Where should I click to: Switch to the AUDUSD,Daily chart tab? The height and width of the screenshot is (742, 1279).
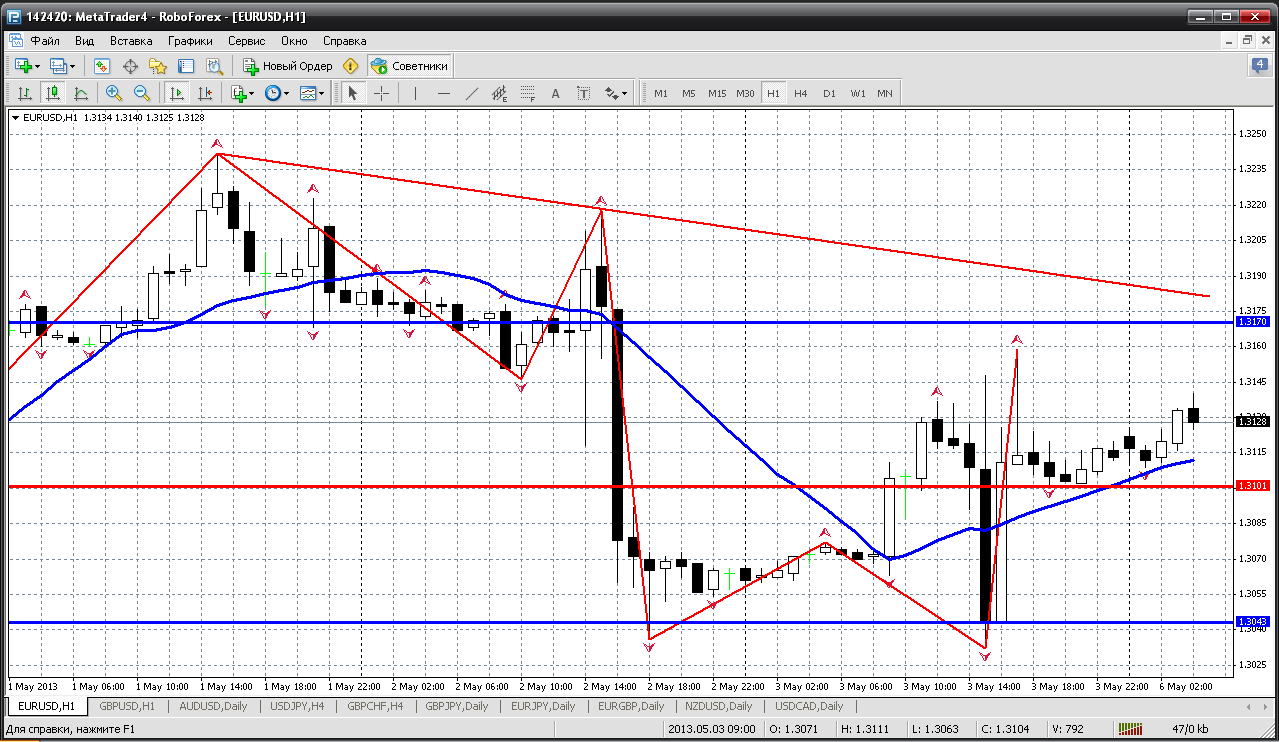point(212,706)
